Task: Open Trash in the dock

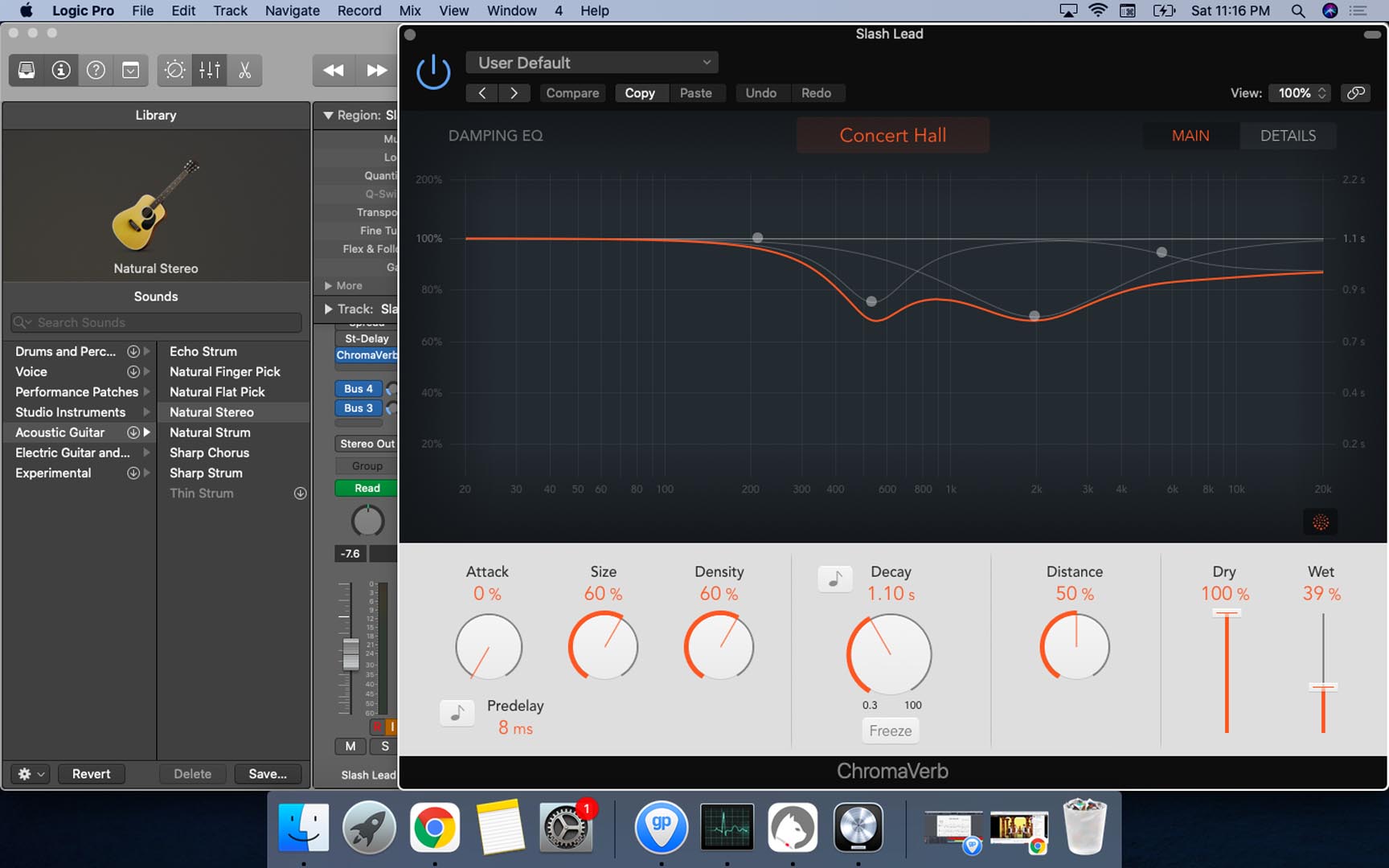Action: point(1084,827)
